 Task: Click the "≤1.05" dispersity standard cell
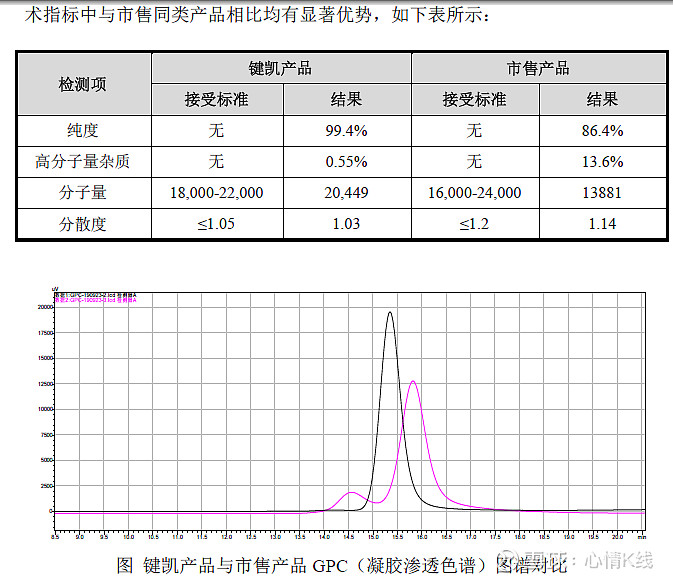[x=216, y=224]
